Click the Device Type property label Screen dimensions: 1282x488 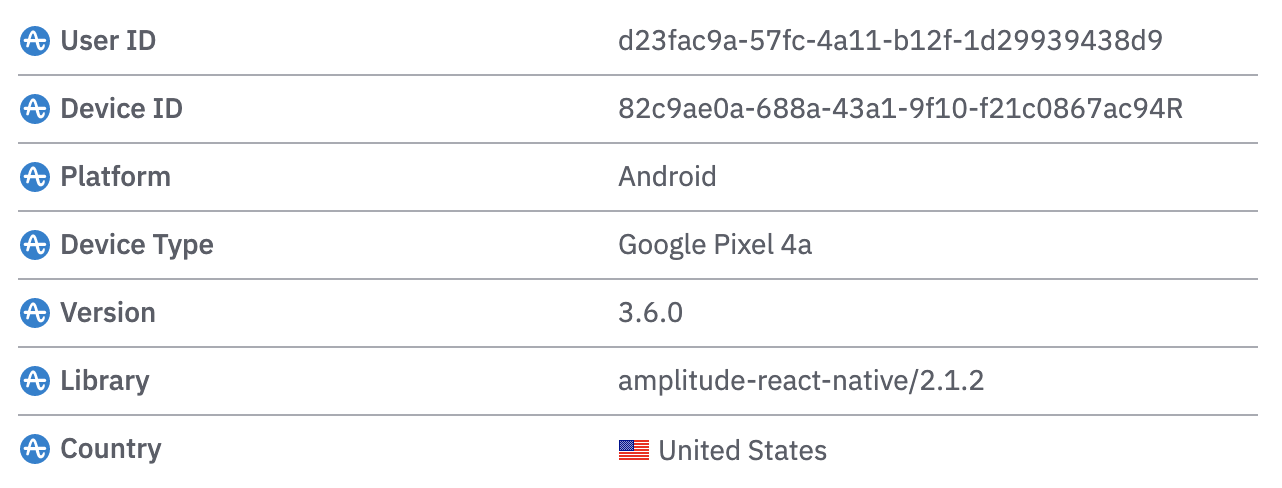point(137,245)
